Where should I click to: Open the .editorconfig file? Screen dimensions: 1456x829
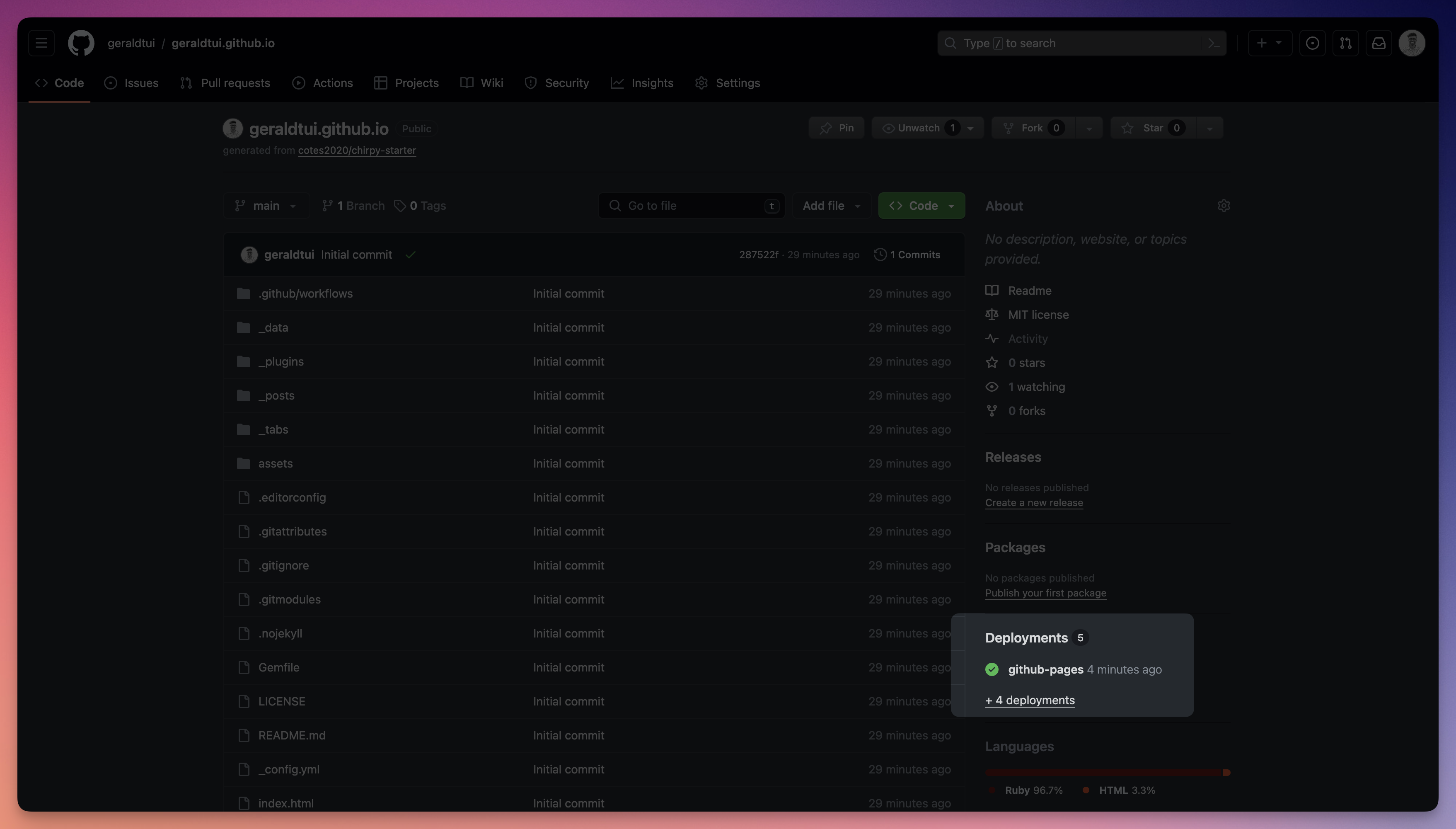[x=292, y=498]
